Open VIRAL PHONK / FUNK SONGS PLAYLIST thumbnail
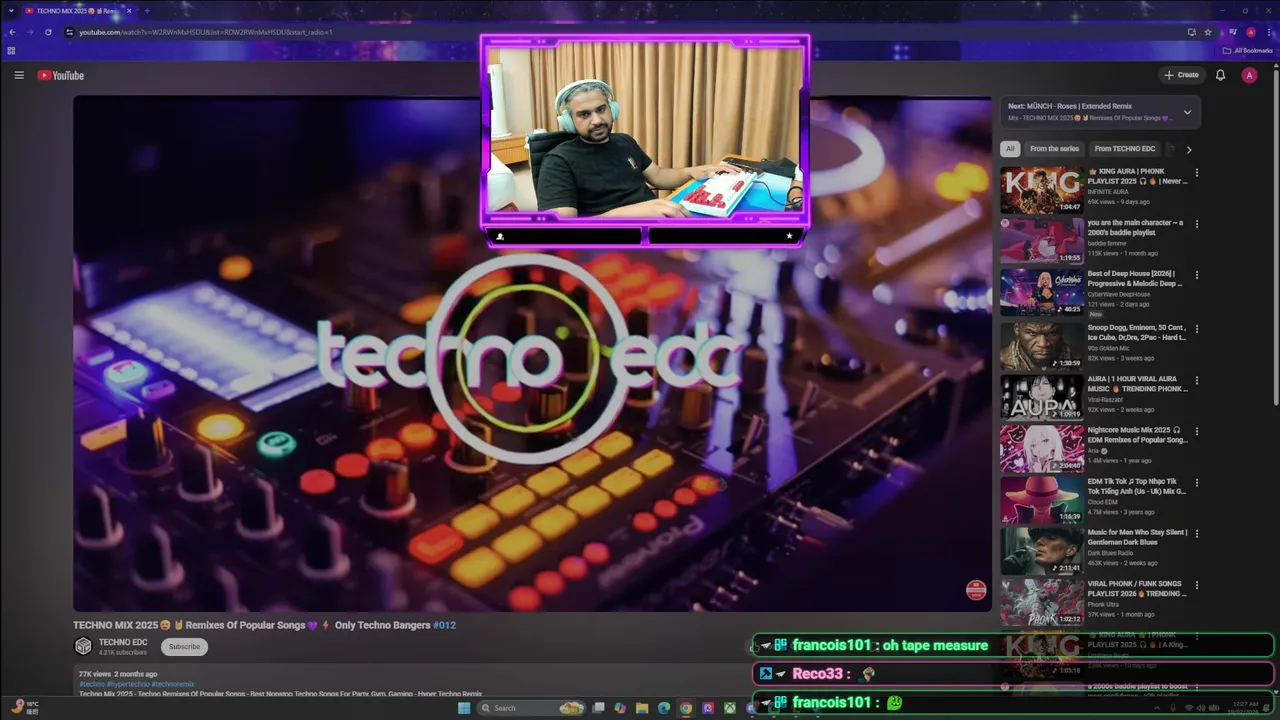 1042,602
